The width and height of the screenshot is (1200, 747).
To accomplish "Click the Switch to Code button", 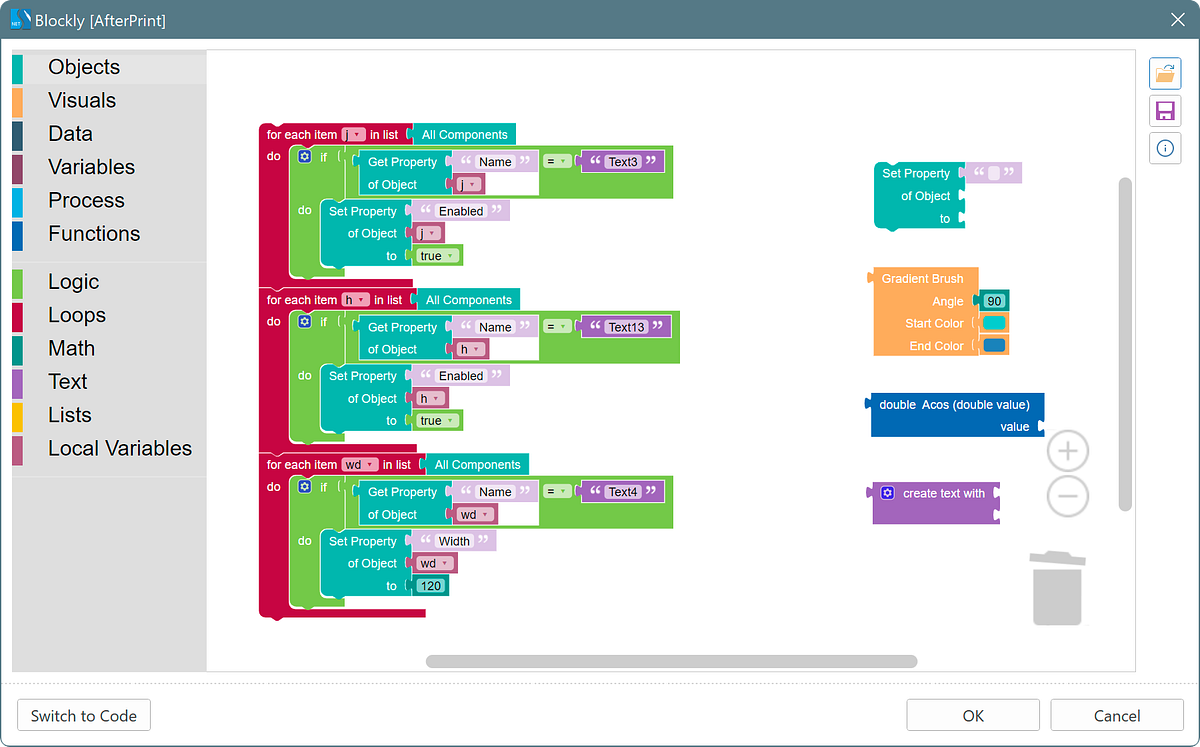I will tap(83, 715).
